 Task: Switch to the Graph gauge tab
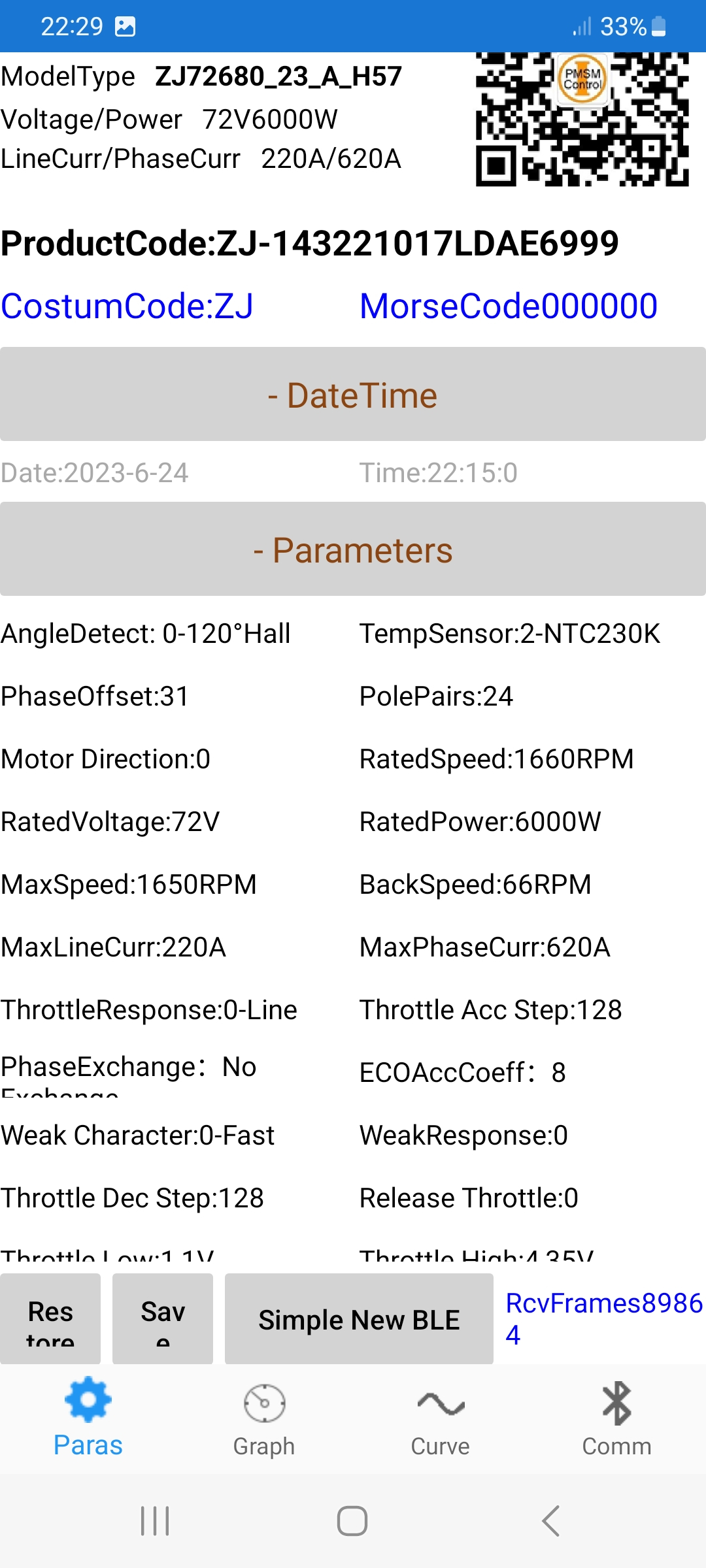(264, 1418)
